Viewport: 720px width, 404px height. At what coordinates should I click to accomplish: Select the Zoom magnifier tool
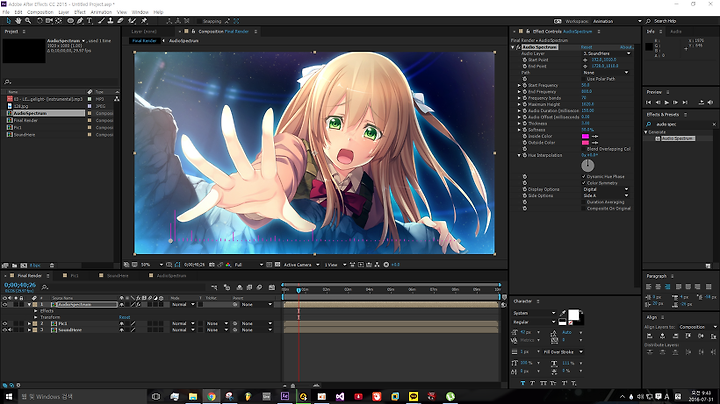click(x=28, y=21)
